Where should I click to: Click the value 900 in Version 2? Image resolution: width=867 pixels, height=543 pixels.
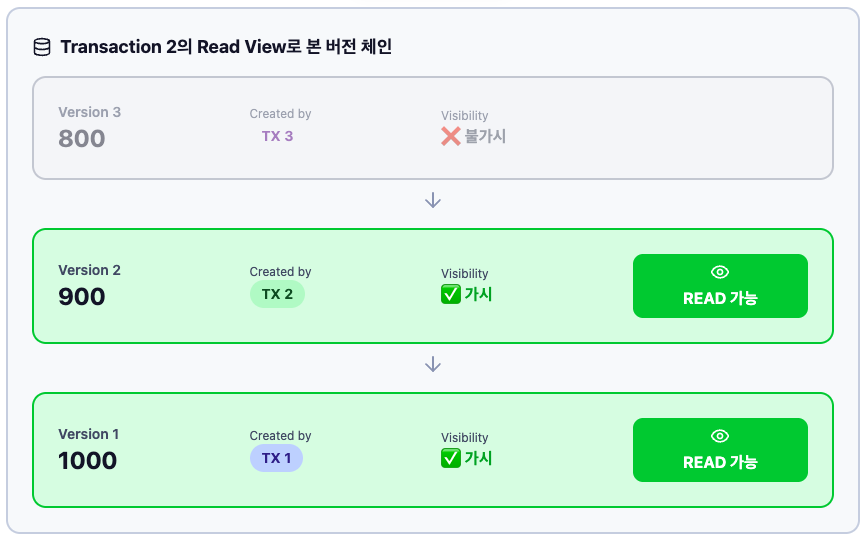[x=82, y=296]
